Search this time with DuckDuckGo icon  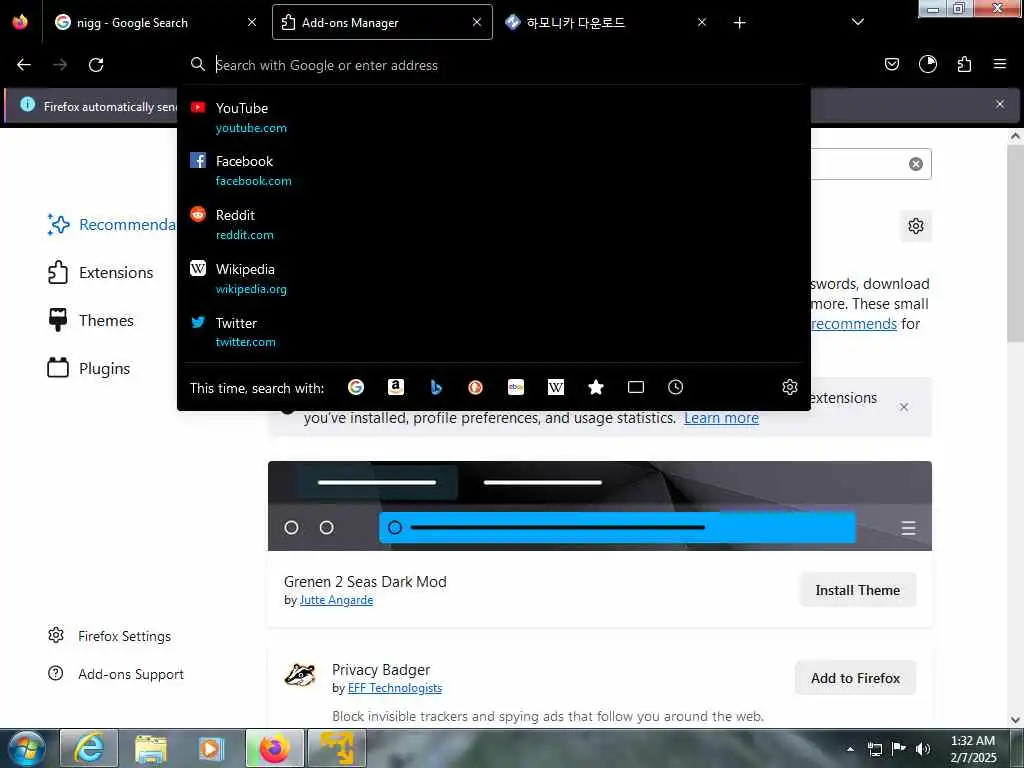click(475, 387)
